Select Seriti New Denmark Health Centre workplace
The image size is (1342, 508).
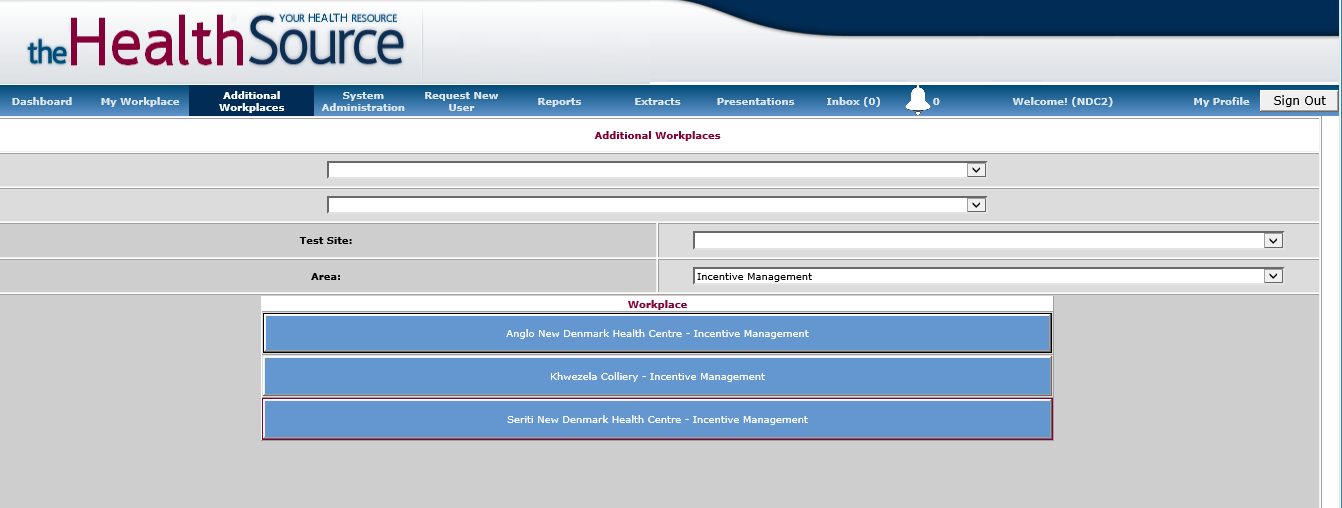tap(657, 419)
